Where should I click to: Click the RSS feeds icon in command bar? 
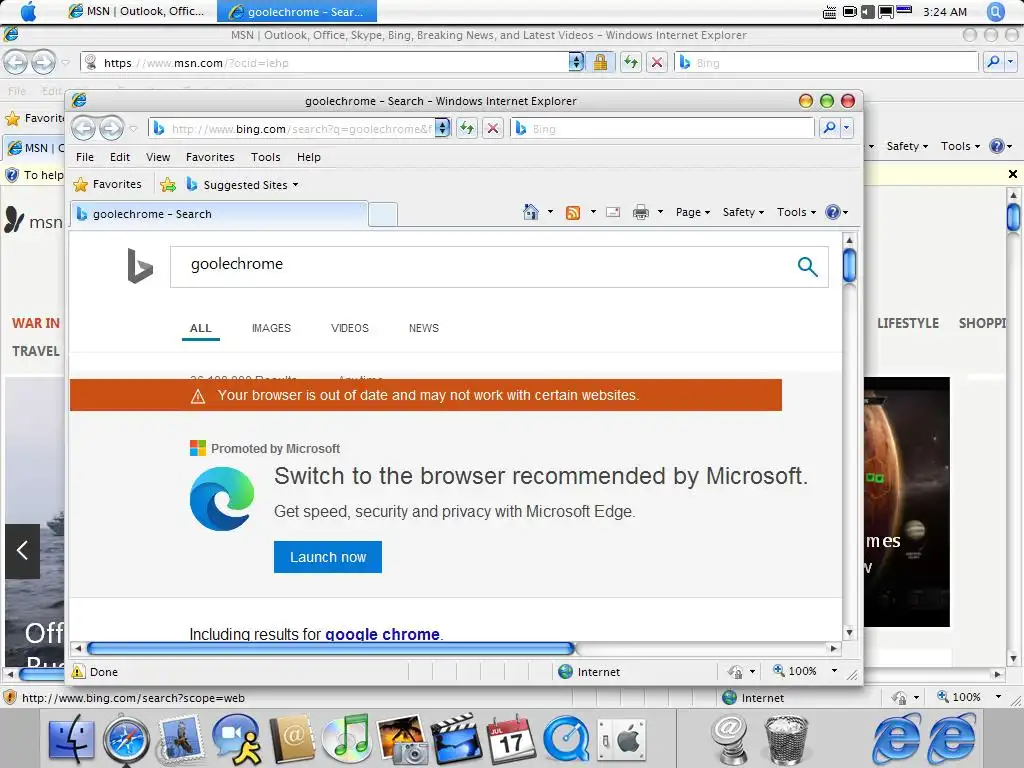(573, 212)
